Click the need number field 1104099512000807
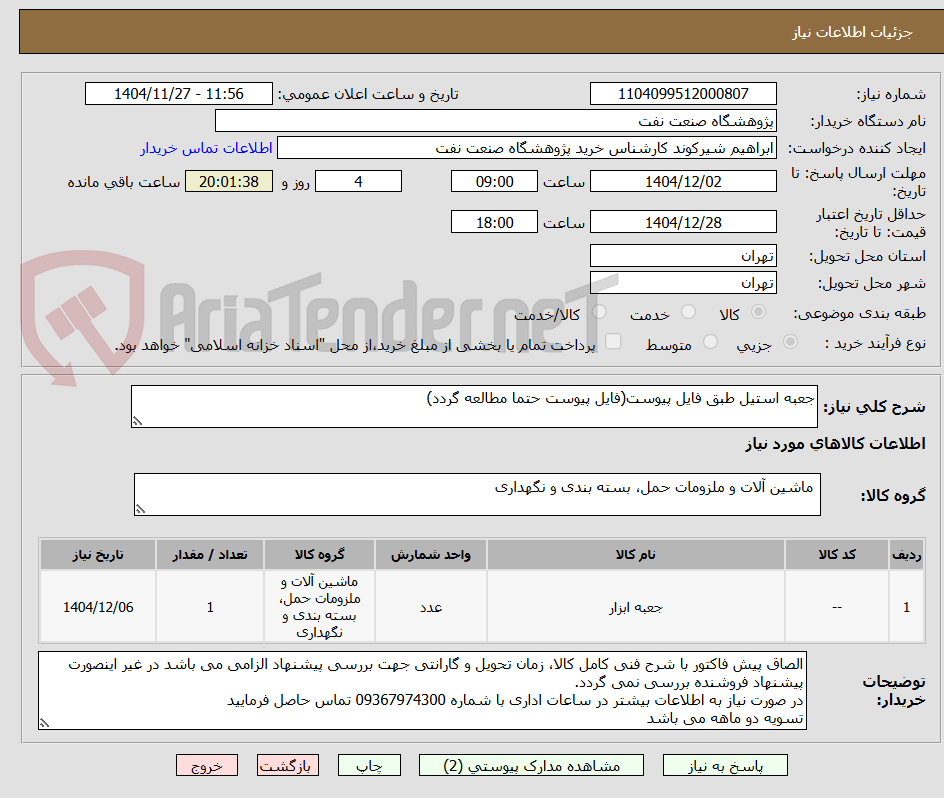Screen dimensions: 944x798 point(683,94)
